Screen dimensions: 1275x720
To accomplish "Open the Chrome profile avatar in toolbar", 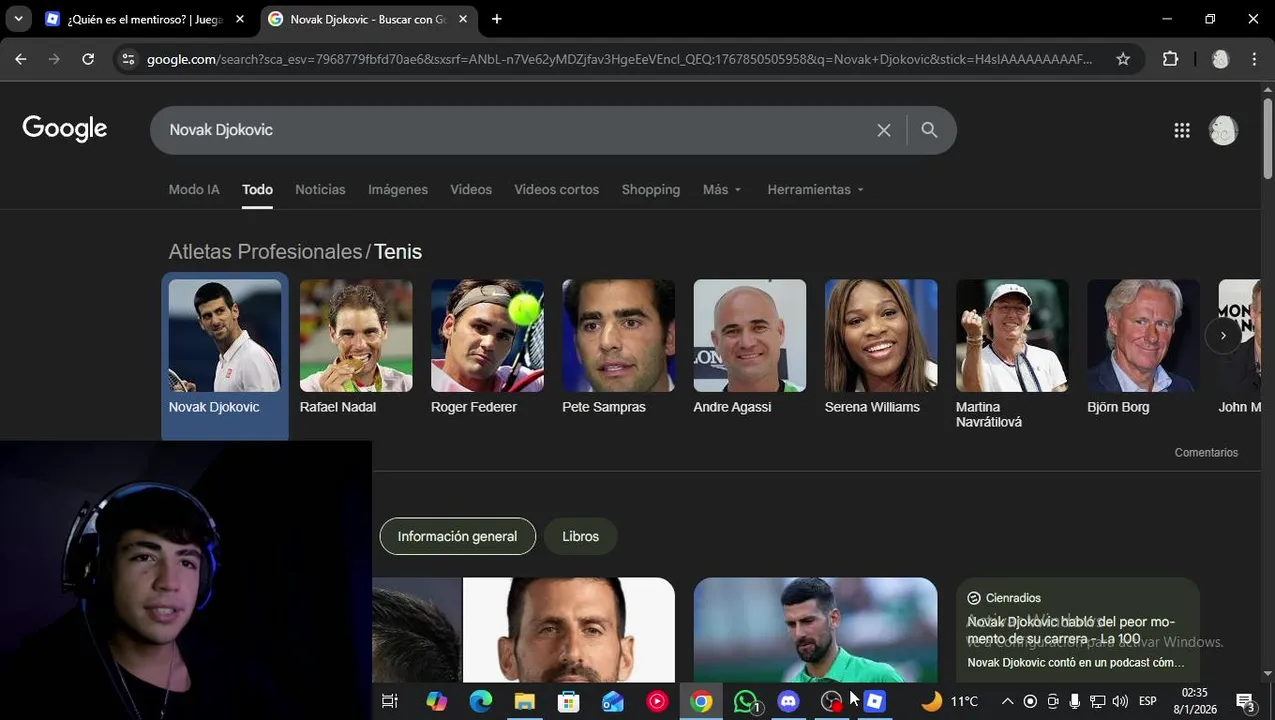I will (x=1220, y=59).
